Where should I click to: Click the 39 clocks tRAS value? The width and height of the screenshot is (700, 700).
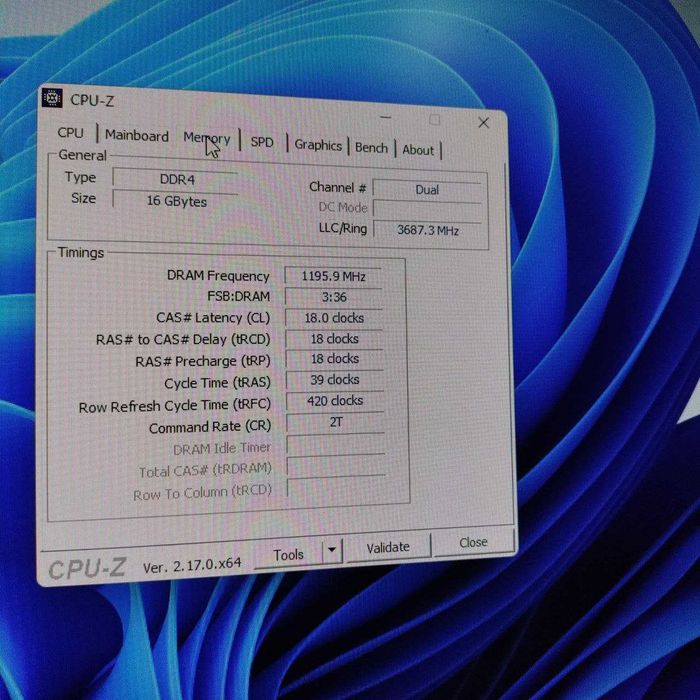tap(335, 380)
